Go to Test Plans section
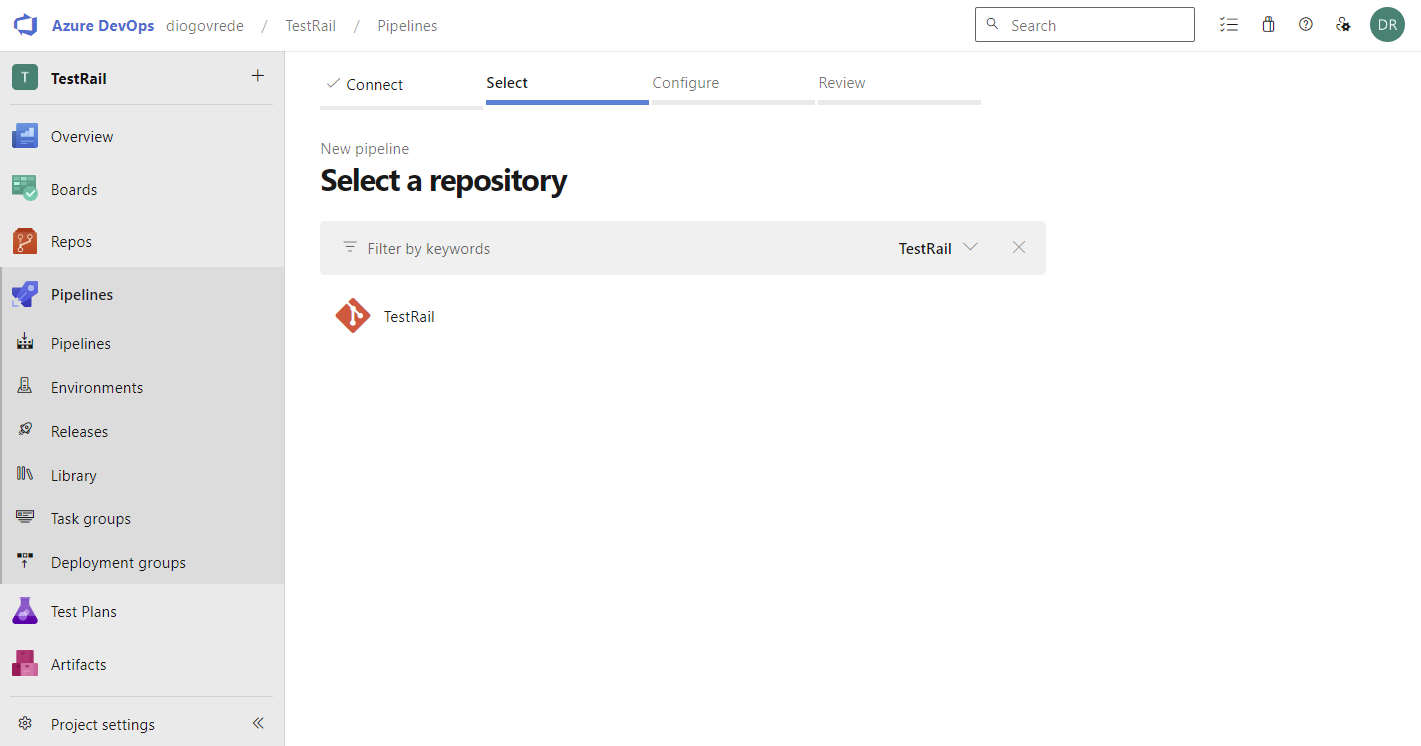The width and height of the screenshot is (1421, 746). coord(83,612)
